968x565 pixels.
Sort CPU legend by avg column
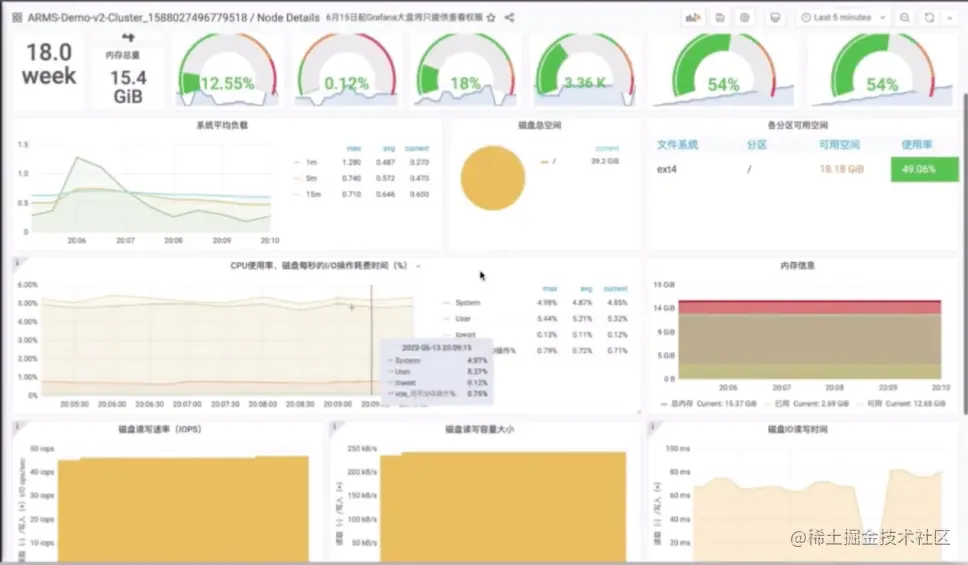586,289
